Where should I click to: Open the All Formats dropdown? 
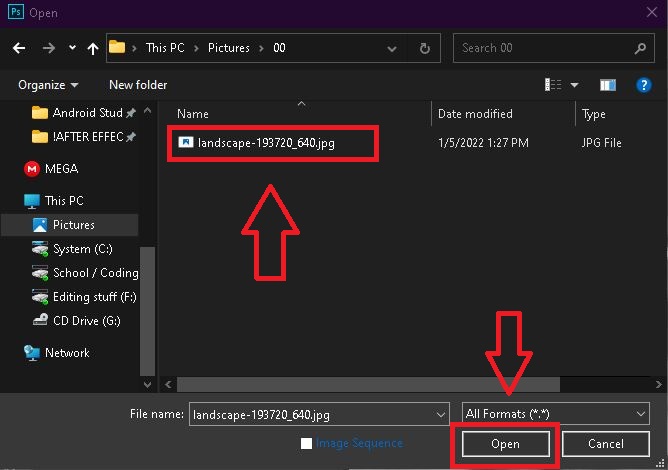tap(556, 413)
